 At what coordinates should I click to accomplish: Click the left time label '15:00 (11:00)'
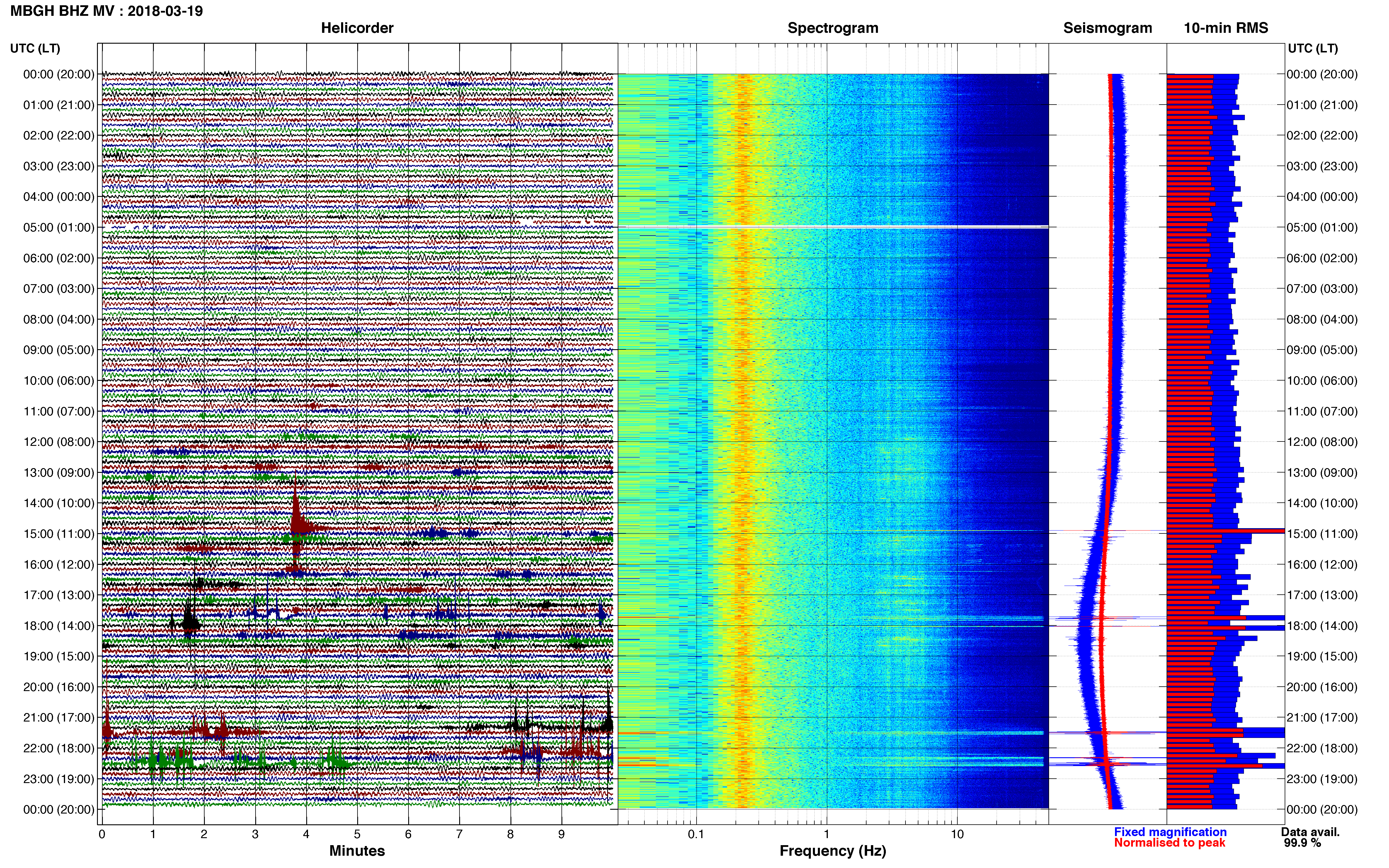click(59, 533)
